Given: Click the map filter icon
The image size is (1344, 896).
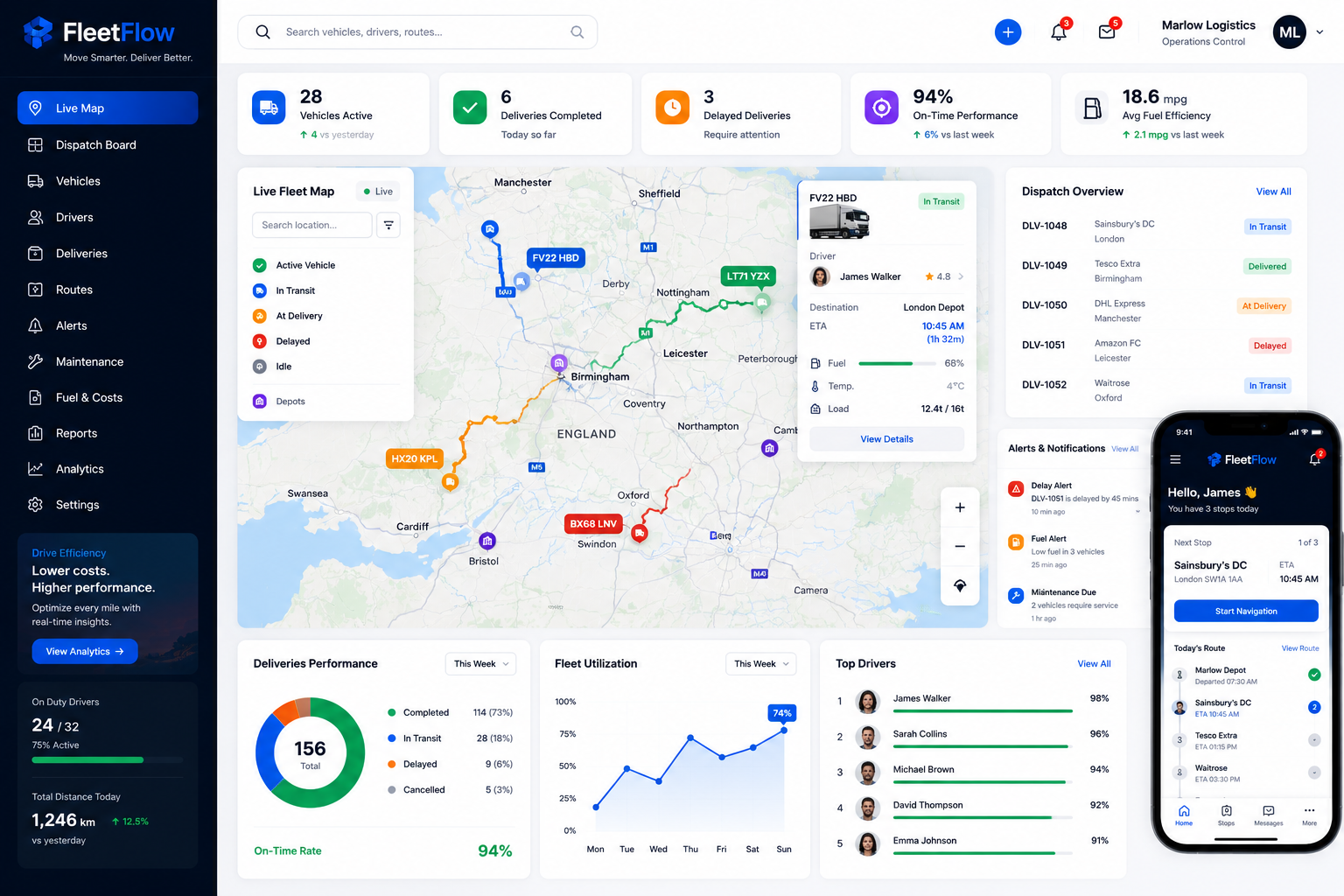Looking at the screenshot, I should pos(388,225).
